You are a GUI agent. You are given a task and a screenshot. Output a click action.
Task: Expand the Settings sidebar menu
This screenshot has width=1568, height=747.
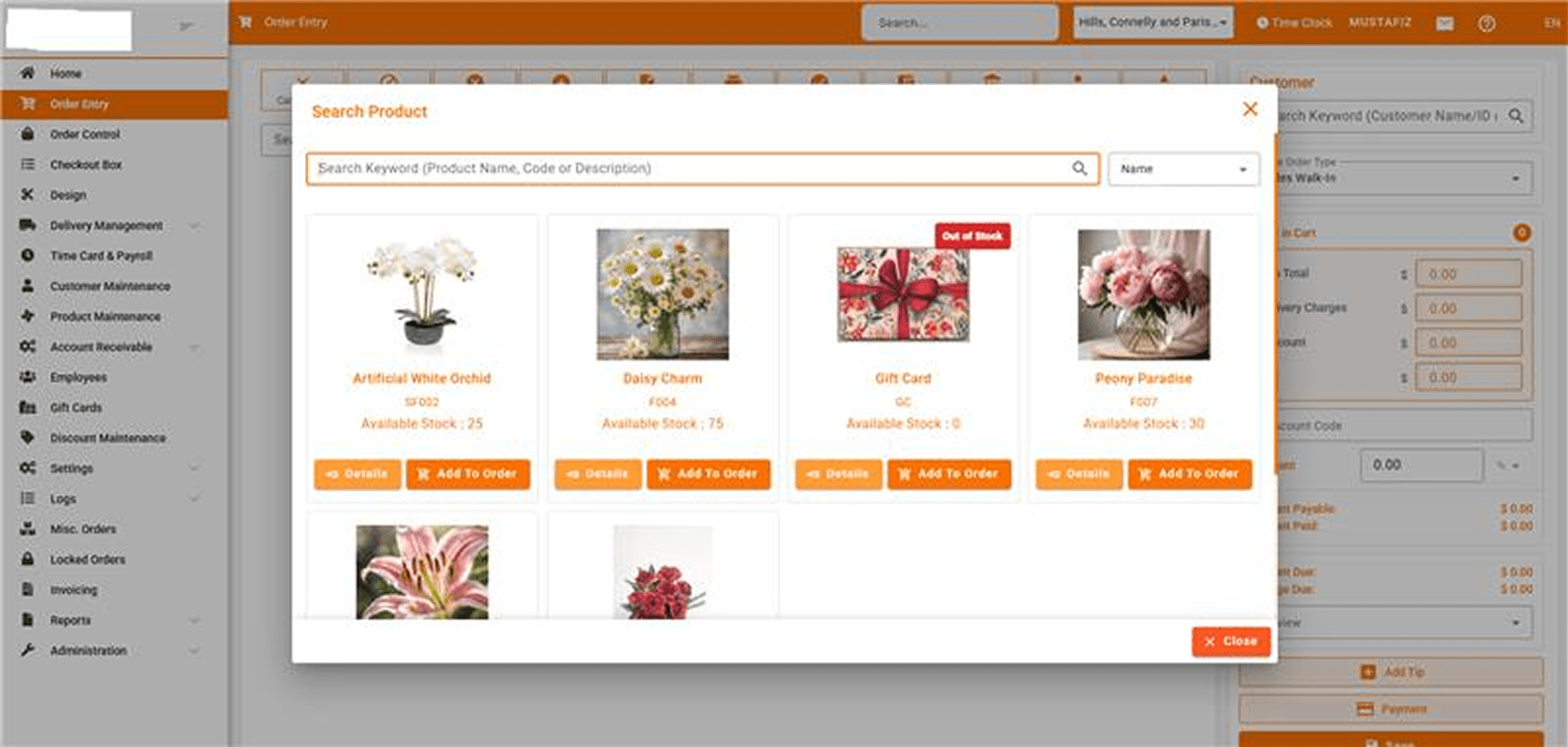click(x=194, y=468)
